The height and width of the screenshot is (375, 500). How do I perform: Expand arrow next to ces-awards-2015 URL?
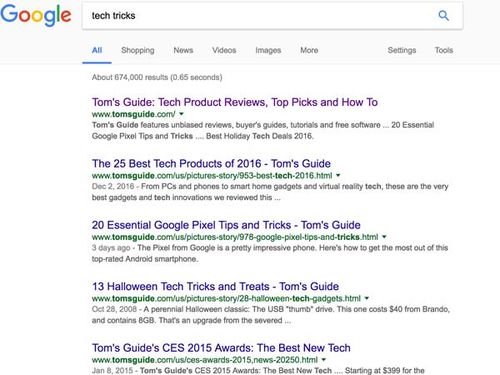(x=324, y=360)
